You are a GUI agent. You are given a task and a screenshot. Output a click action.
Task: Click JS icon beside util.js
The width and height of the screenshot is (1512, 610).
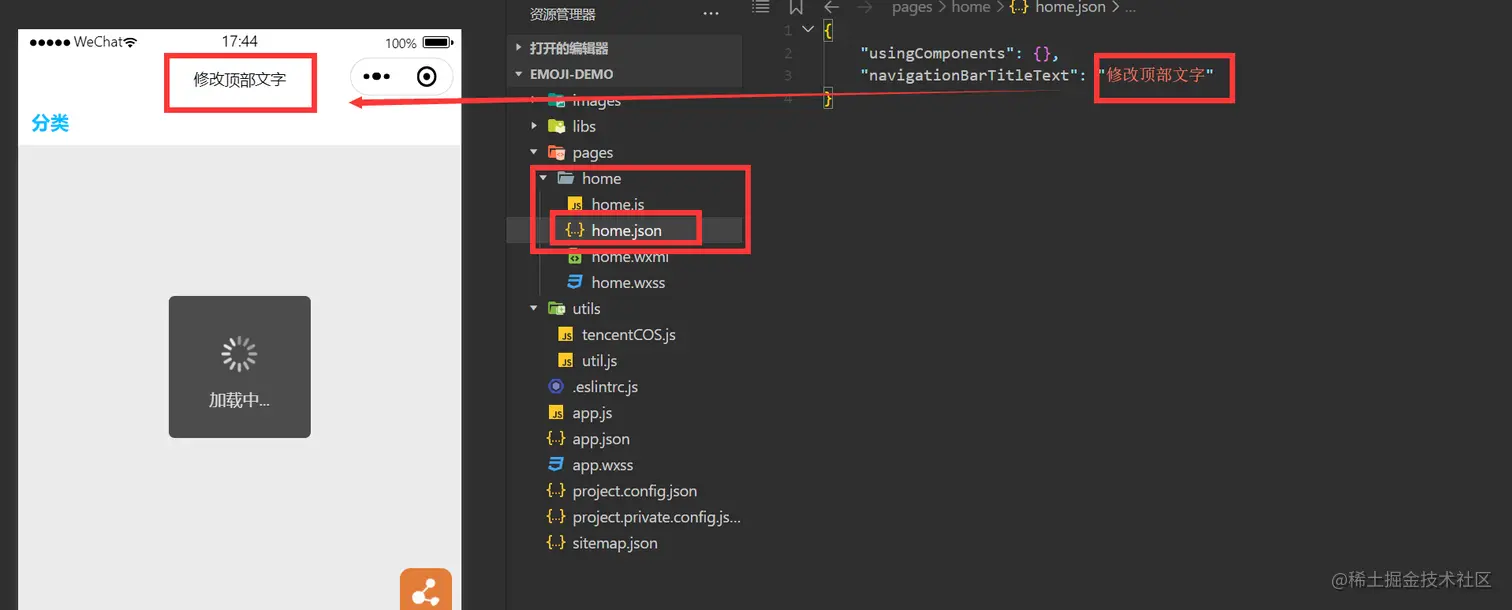click(x=566, y=360)
